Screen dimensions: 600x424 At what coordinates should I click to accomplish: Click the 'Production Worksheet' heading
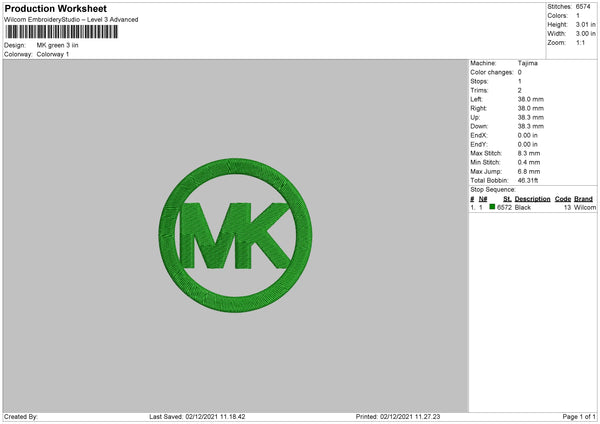pos(55,8)
